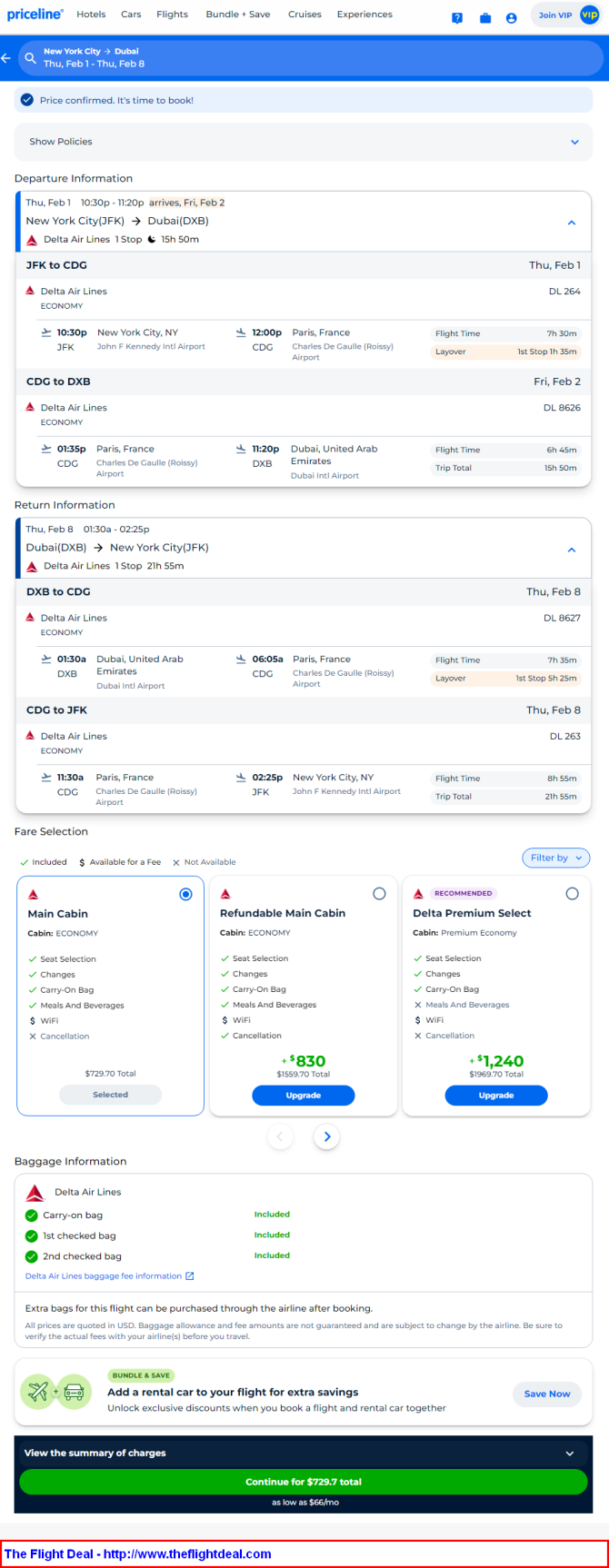
Task: Click landing icon next to 02:25p JFK
Action: pos(241,778)
